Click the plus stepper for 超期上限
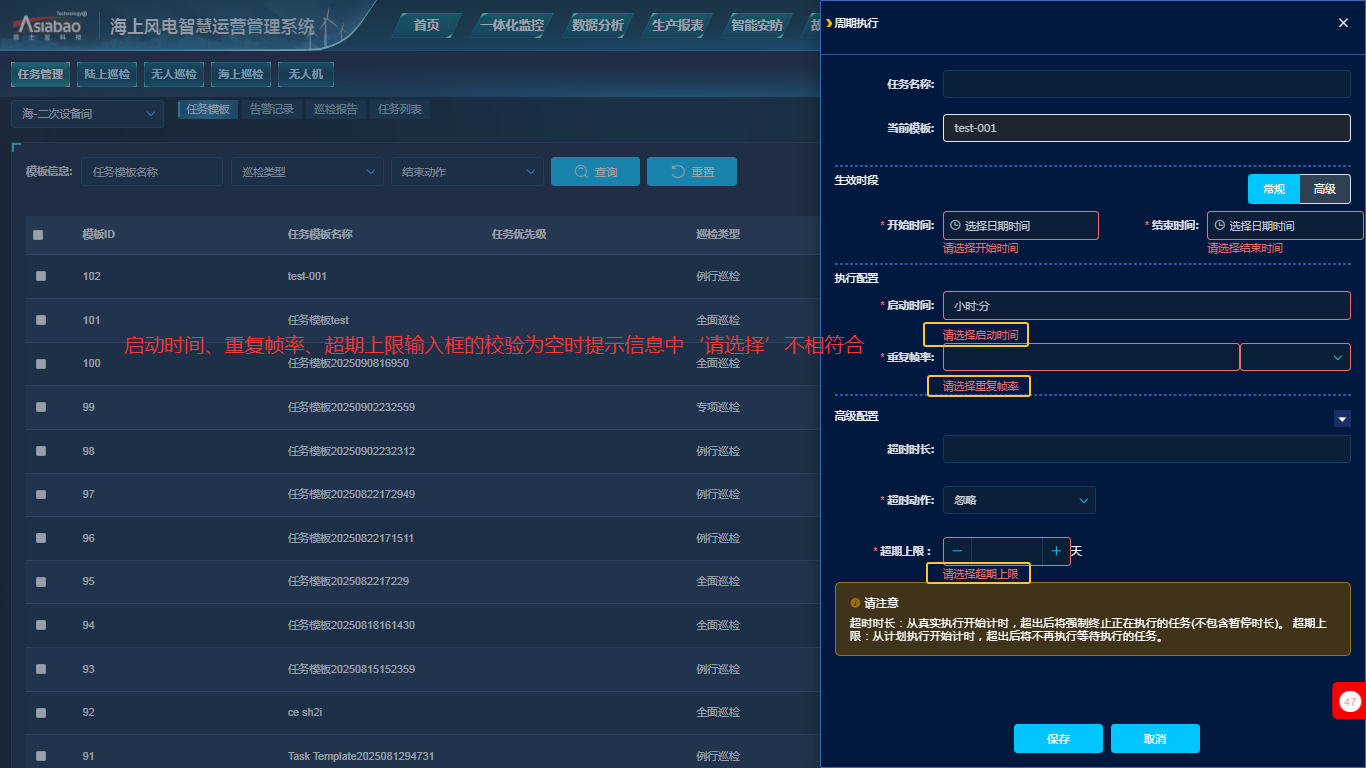This screenshot has width=1366, height=768. point(1056,551)
